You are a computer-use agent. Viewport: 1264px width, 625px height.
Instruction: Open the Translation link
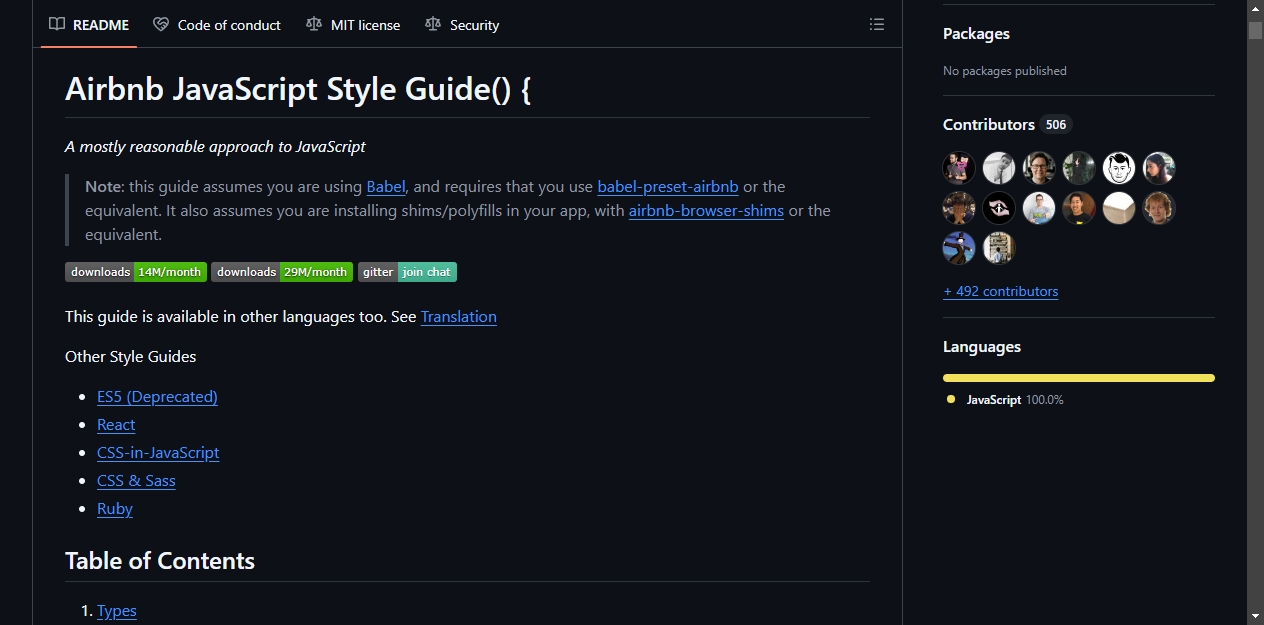point(459,316)
